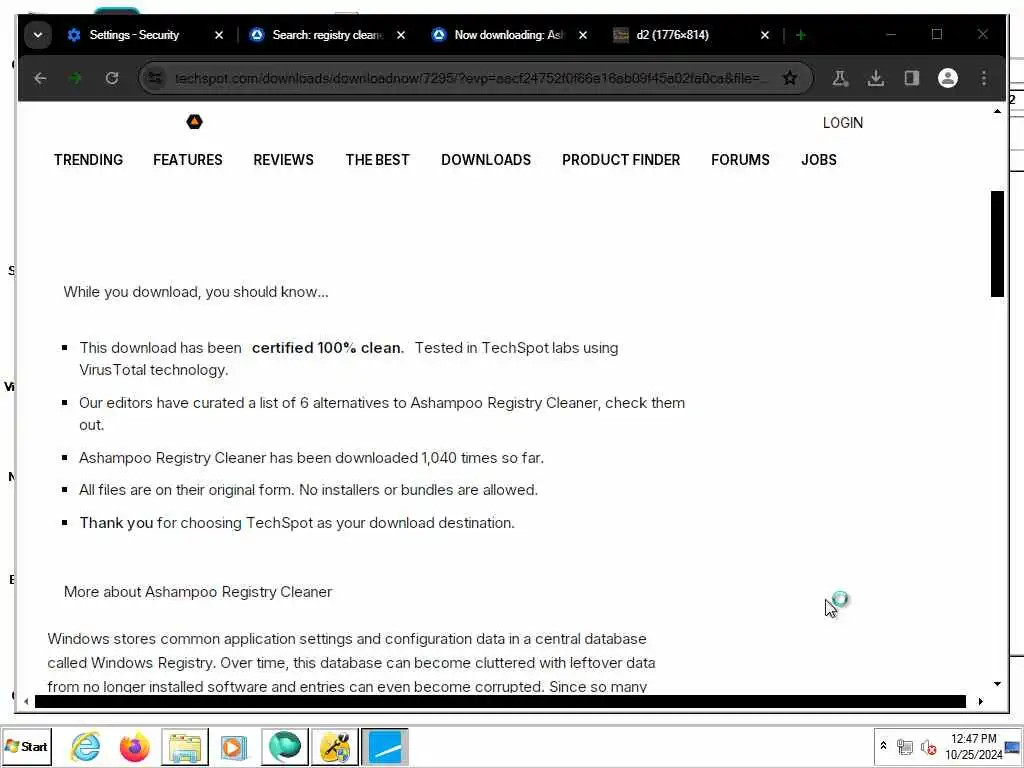Toggle the browser side panel
Viewport: 1024px width, 768px height.
912,78
